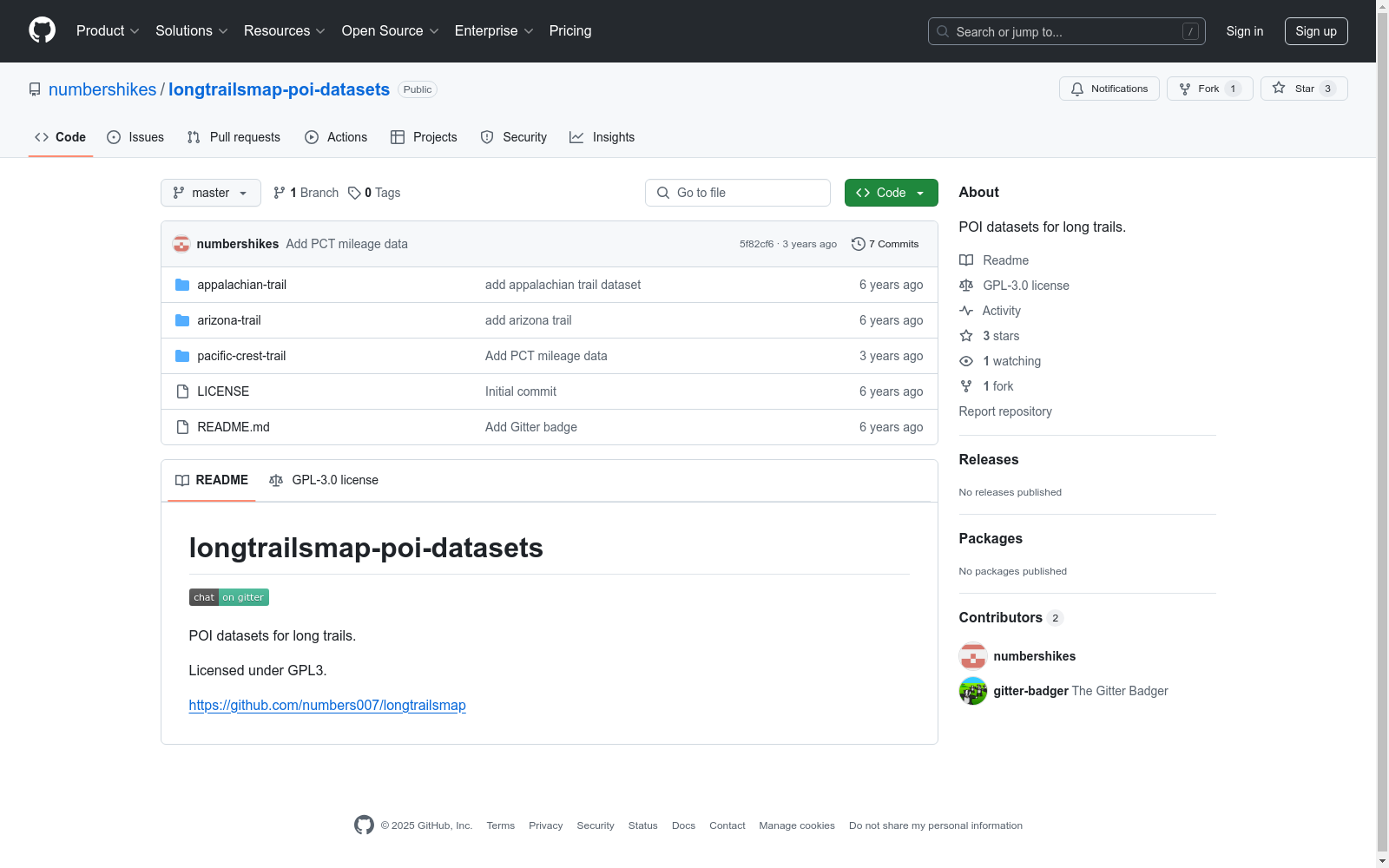The height and width of the screenshot is (868, 1389).
Task: Click the README.md file icon
Action: point(182,427)
